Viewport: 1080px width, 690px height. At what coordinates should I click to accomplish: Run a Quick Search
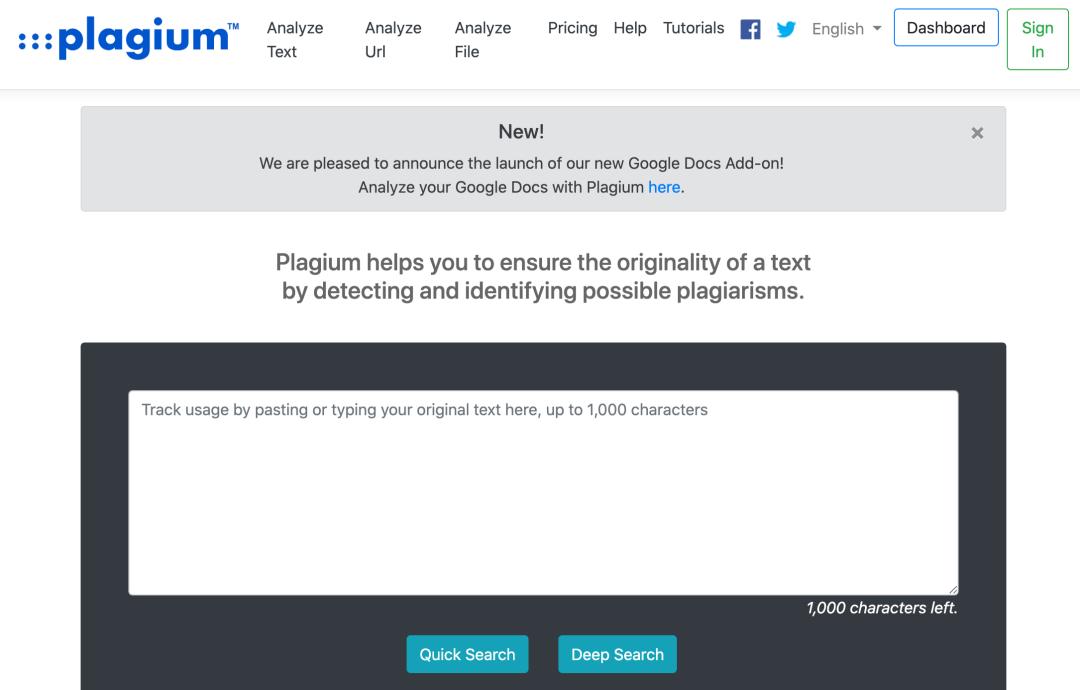click(x=467, y=654)
